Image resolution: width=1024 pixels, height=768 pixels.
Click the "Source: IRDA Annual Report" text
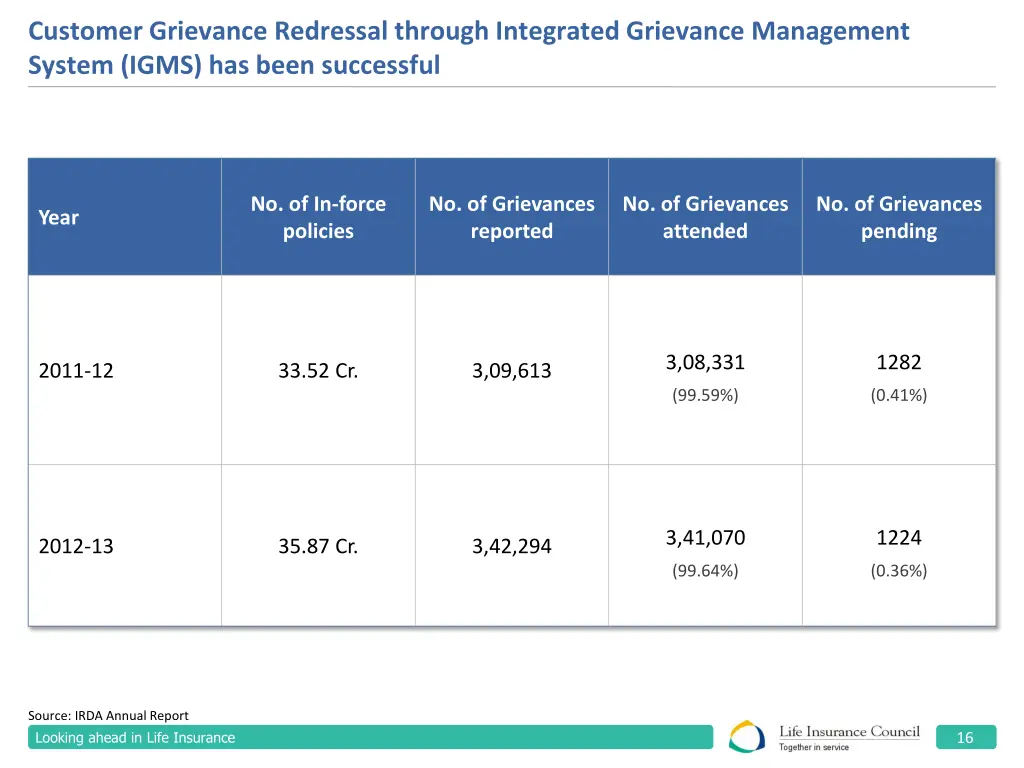click(109, 715)
